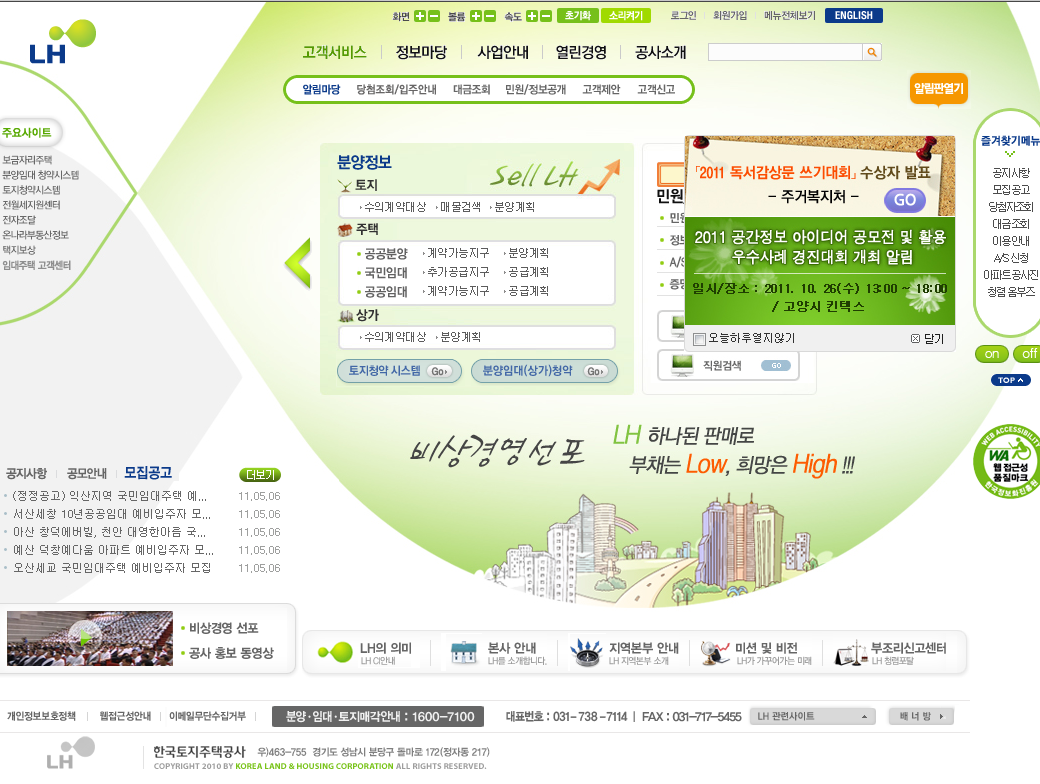Select the 당첨조회/입주안내 submenu item
Image resolution: width=1040 pixels, height=784 pixels.
[396, 90]
